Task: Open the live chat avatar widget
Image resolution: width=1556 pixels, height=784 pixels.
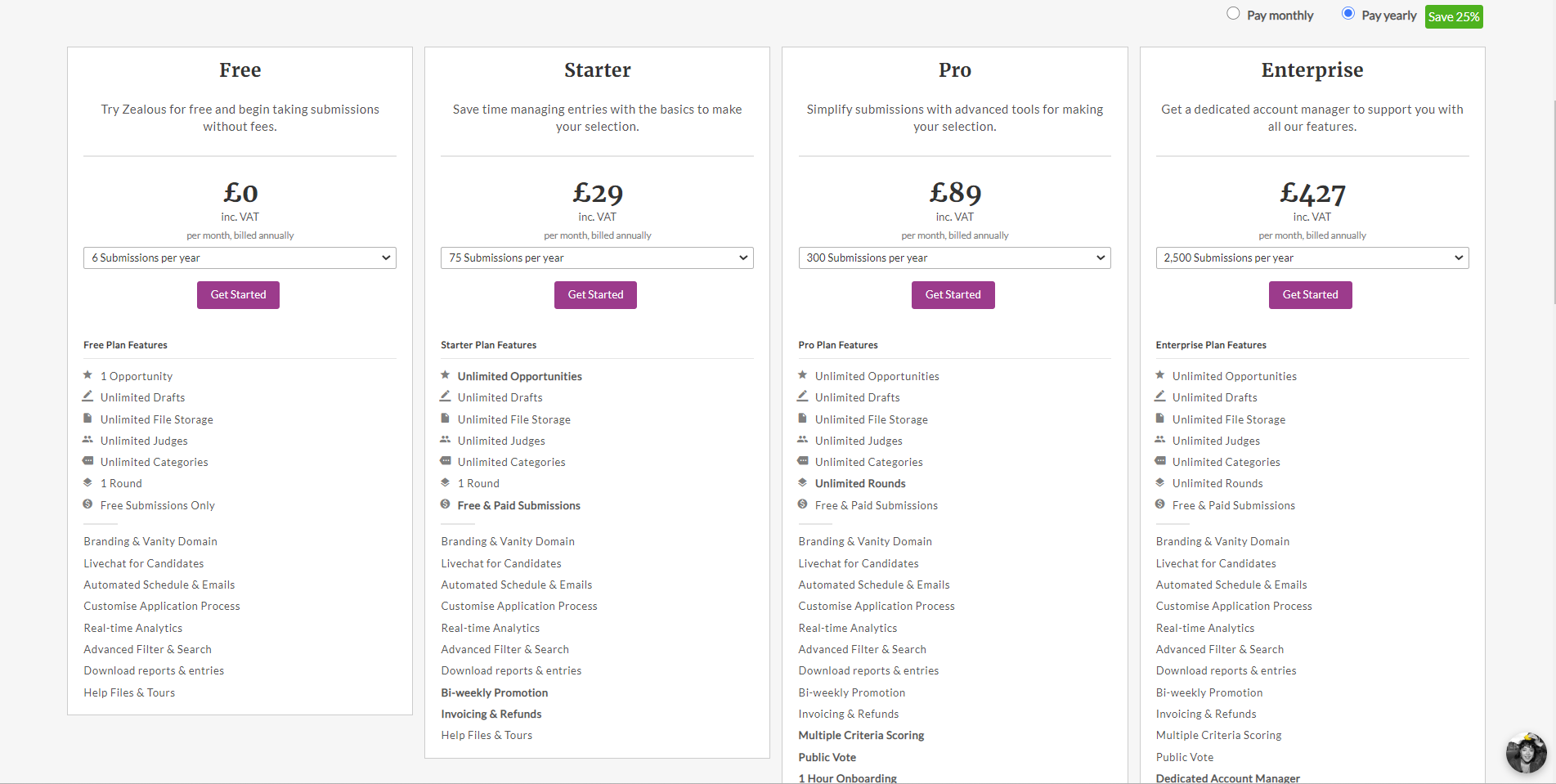Action: [x=1526, y=753]
